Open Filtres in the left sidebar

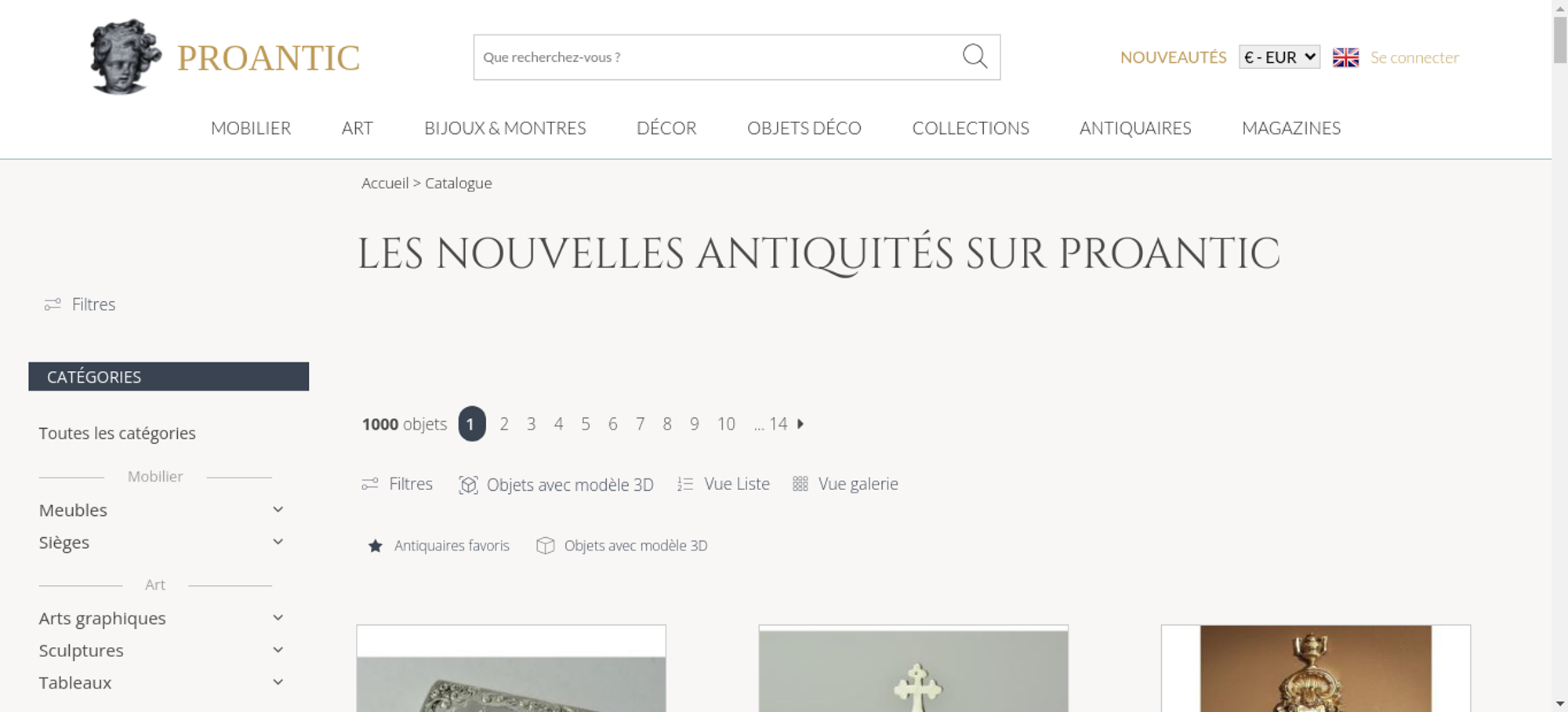(80, 304)
